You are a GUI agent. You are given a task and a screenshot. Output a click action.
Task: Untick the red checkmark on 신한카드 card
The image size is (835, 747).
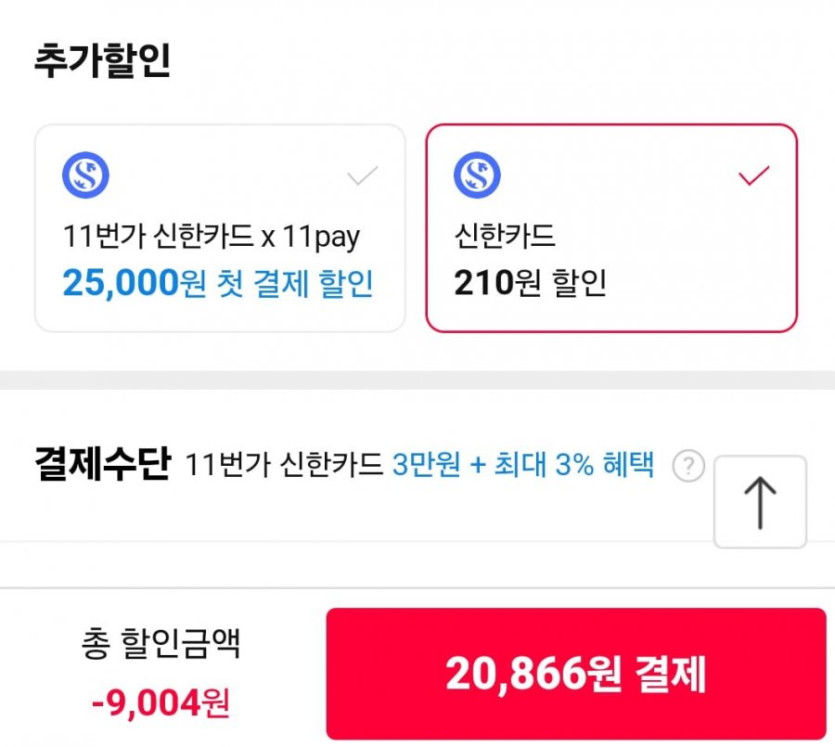coord(753,177)
